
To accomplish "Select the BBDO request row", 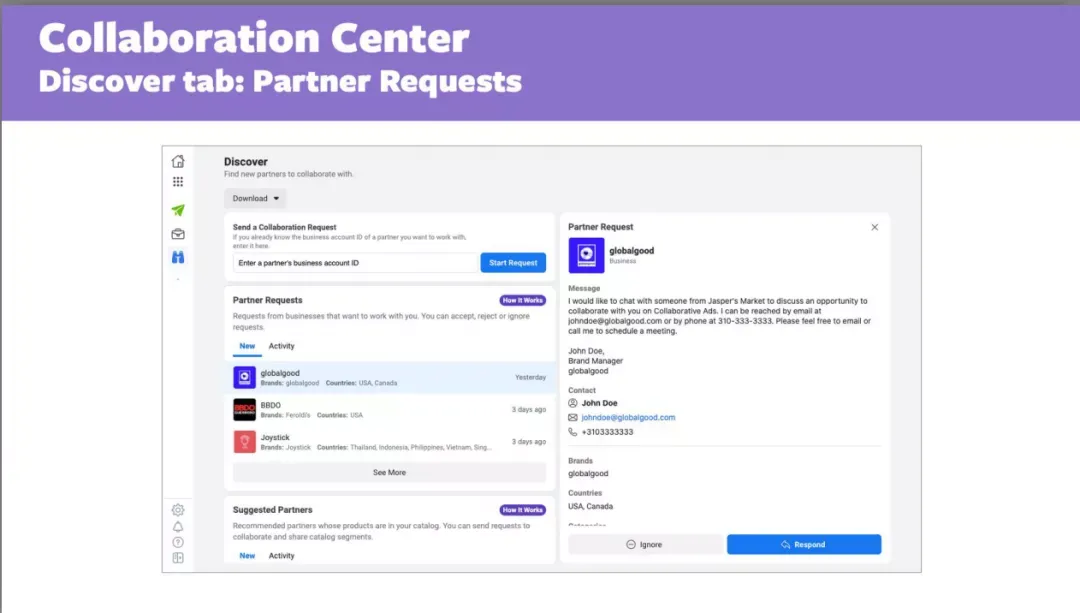I will click(390, 410).
